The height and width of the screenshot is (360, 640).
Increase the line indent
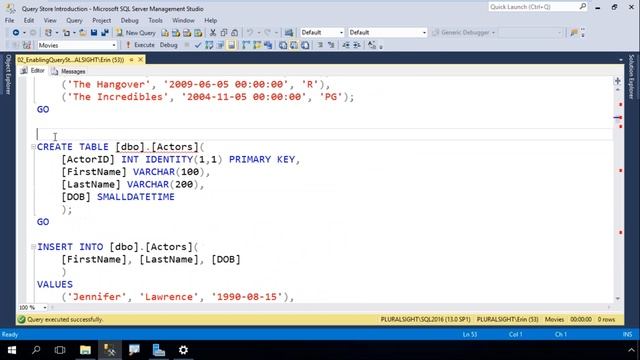[x=357, y=45]
